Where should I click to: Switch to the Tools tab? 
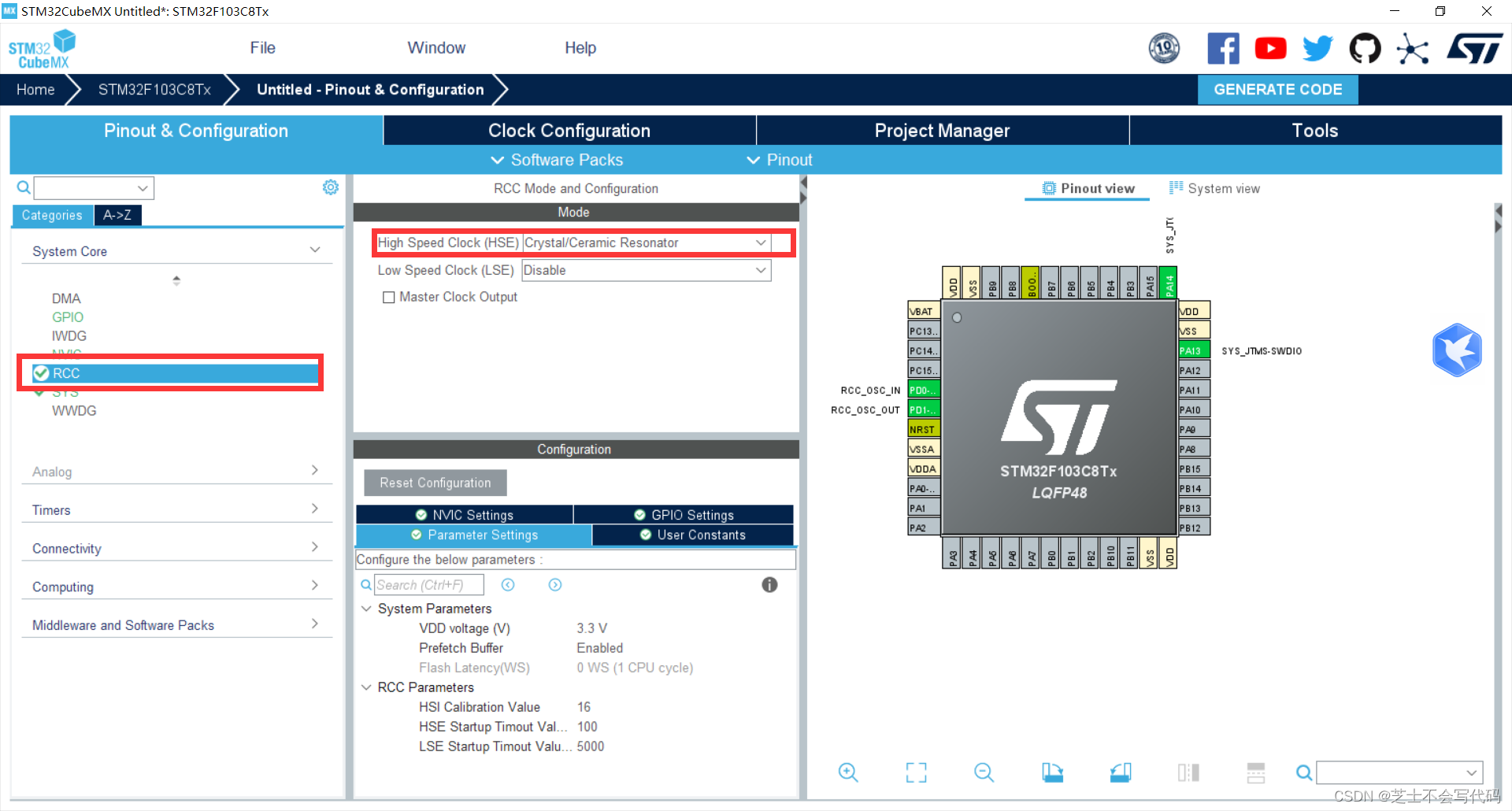click(x=1315, y=131)
